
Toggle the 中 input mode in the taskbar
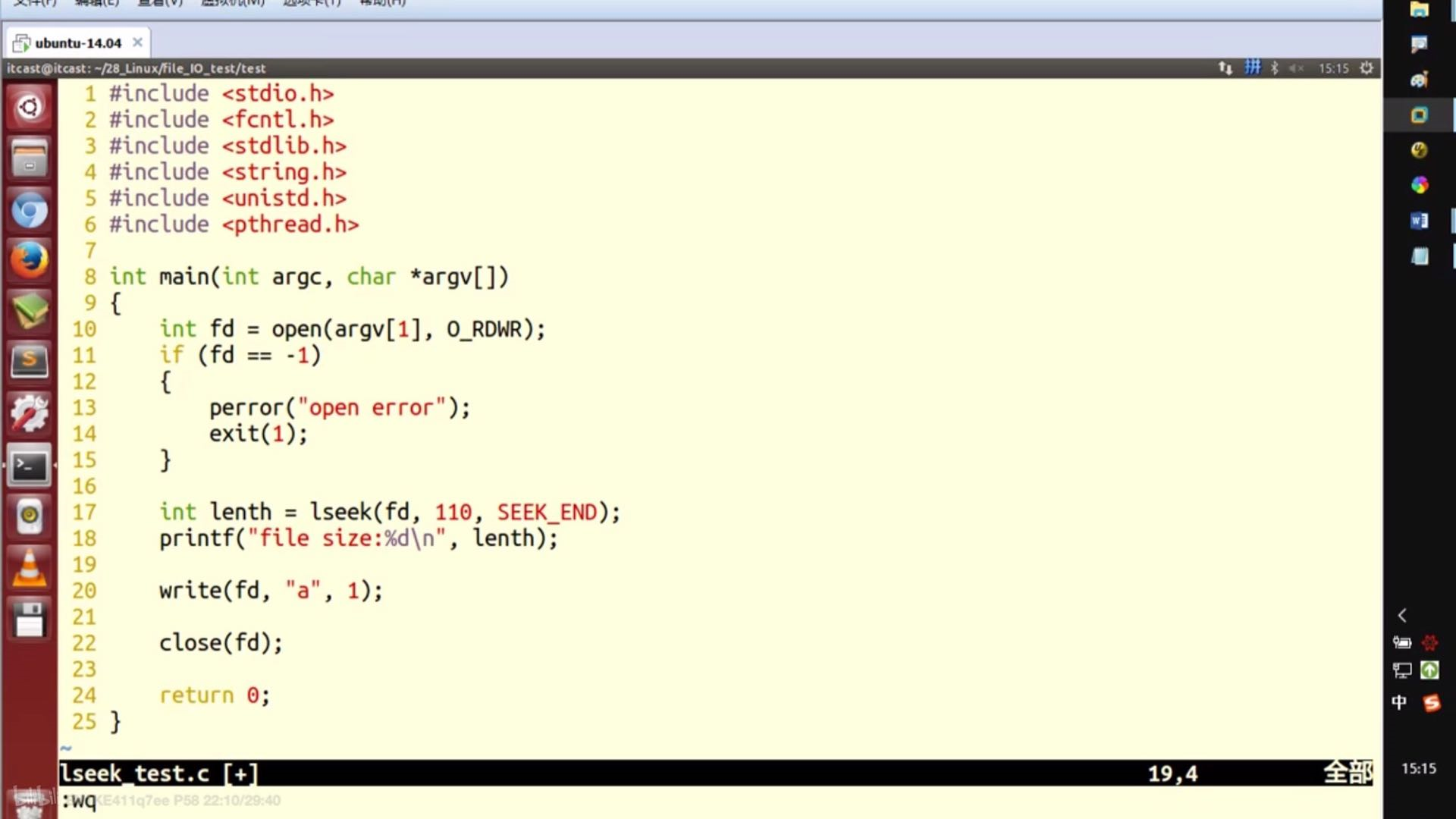point(1399,702)
